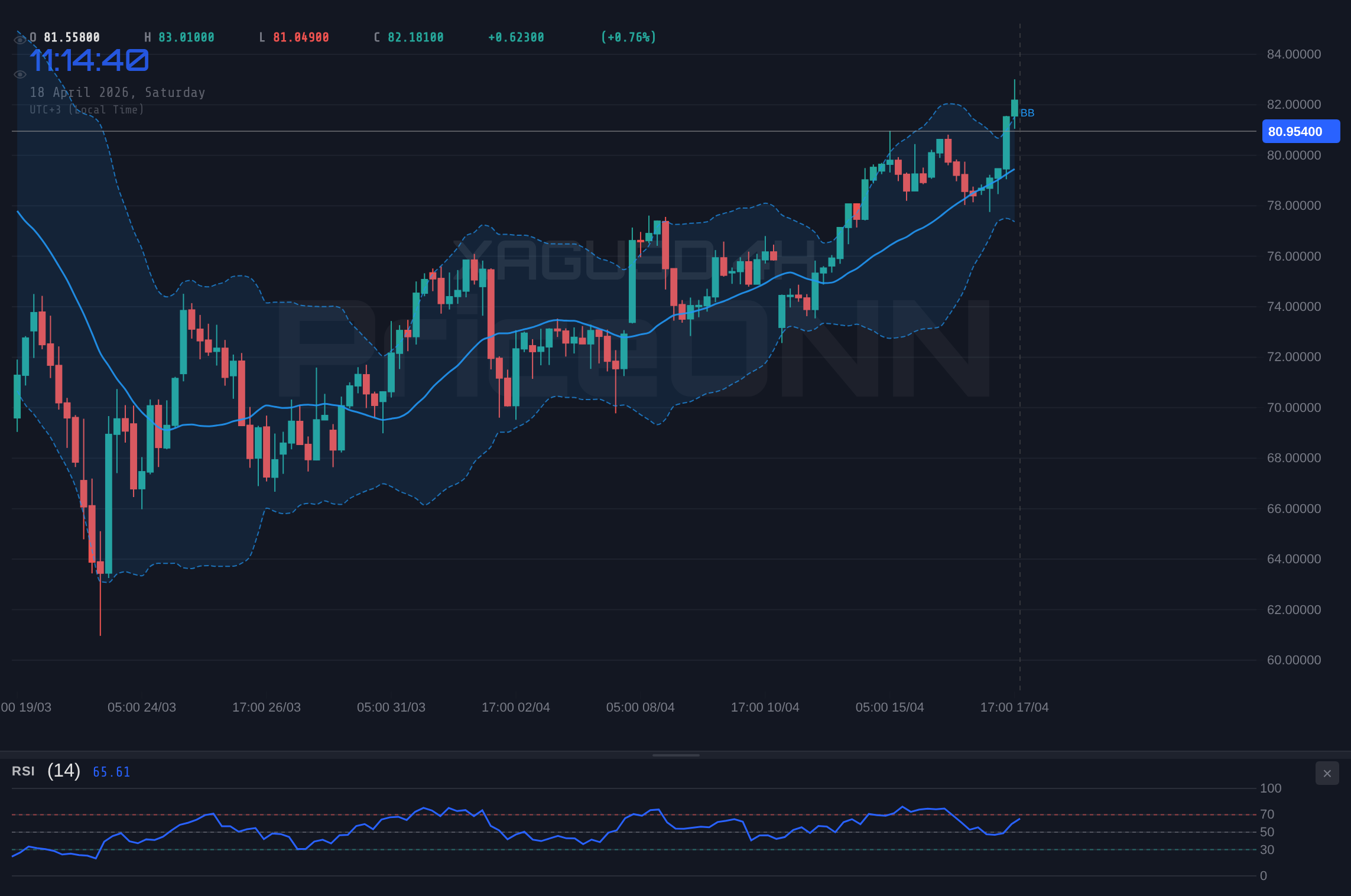
Task: Click the 80.95400 current price label
Action: 1301,131
